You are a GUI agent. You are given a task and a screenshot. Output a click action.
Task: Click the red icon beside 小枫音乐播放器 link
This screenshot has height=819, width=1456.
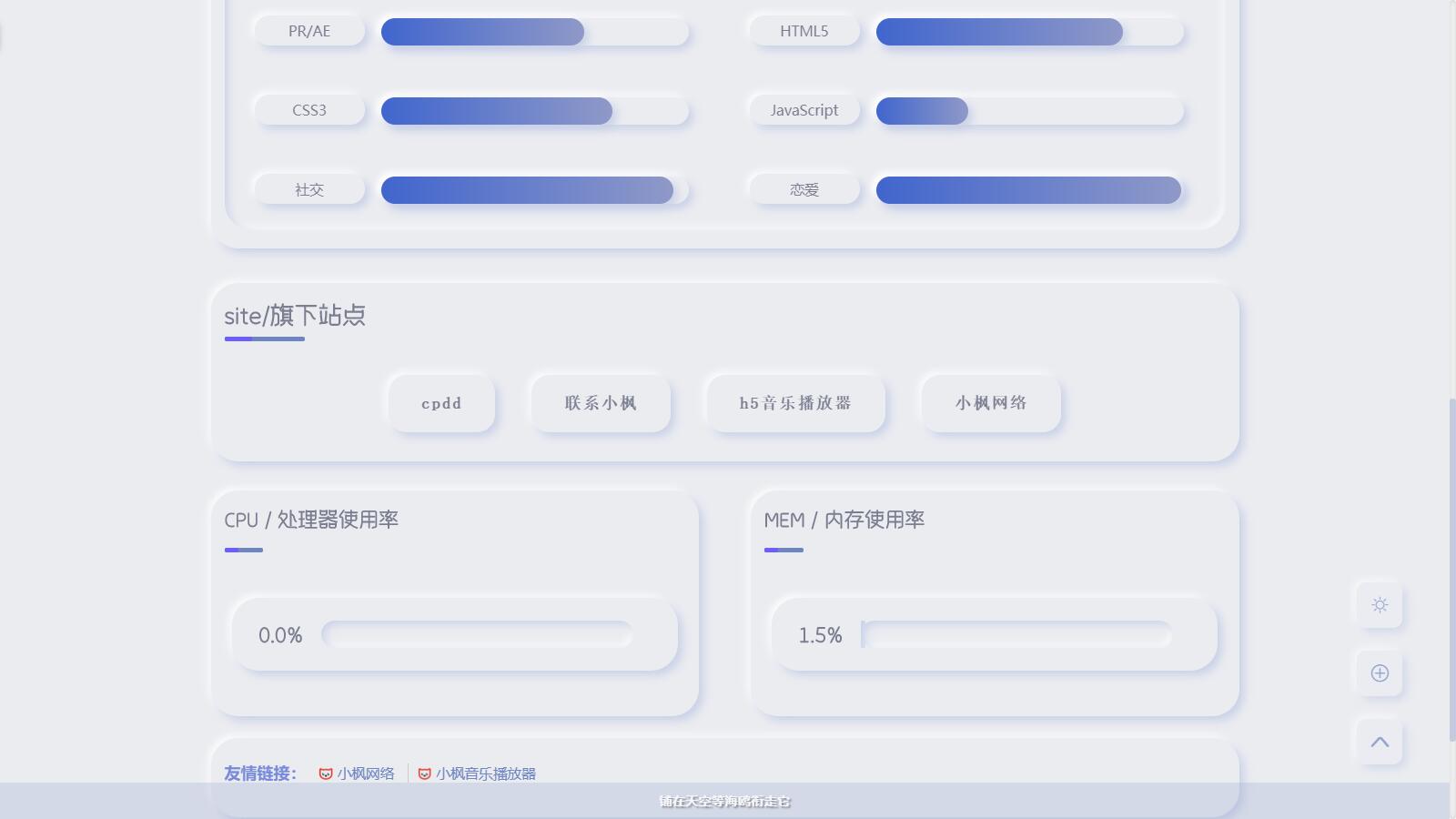[x=424, y=773]
